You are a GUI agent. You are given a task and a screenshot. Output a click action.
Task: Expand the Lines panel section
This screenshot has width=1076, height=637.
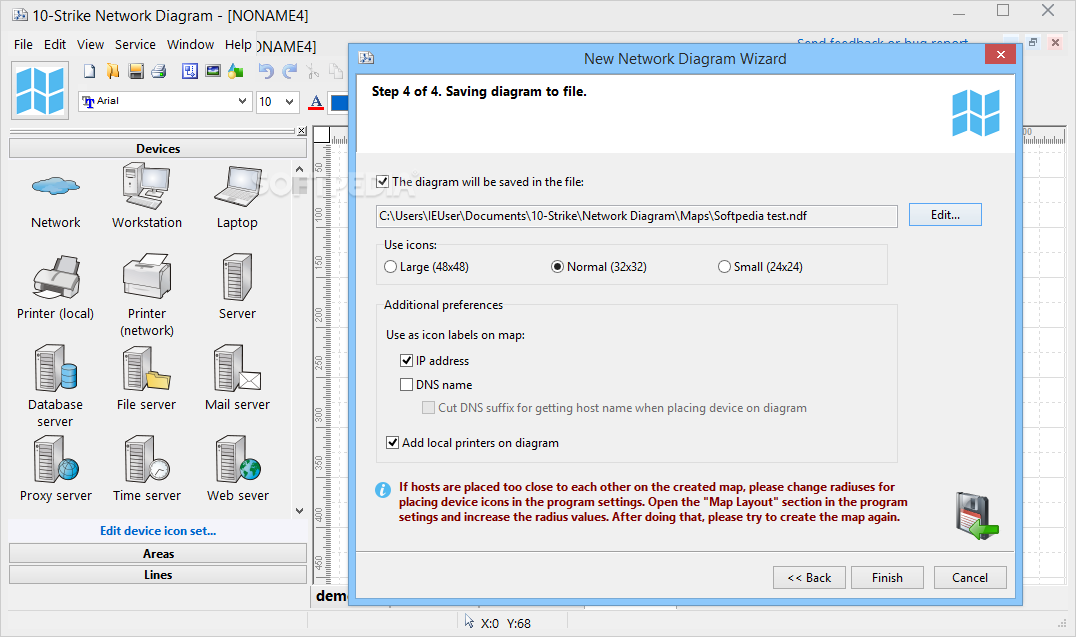coord(158,575)
